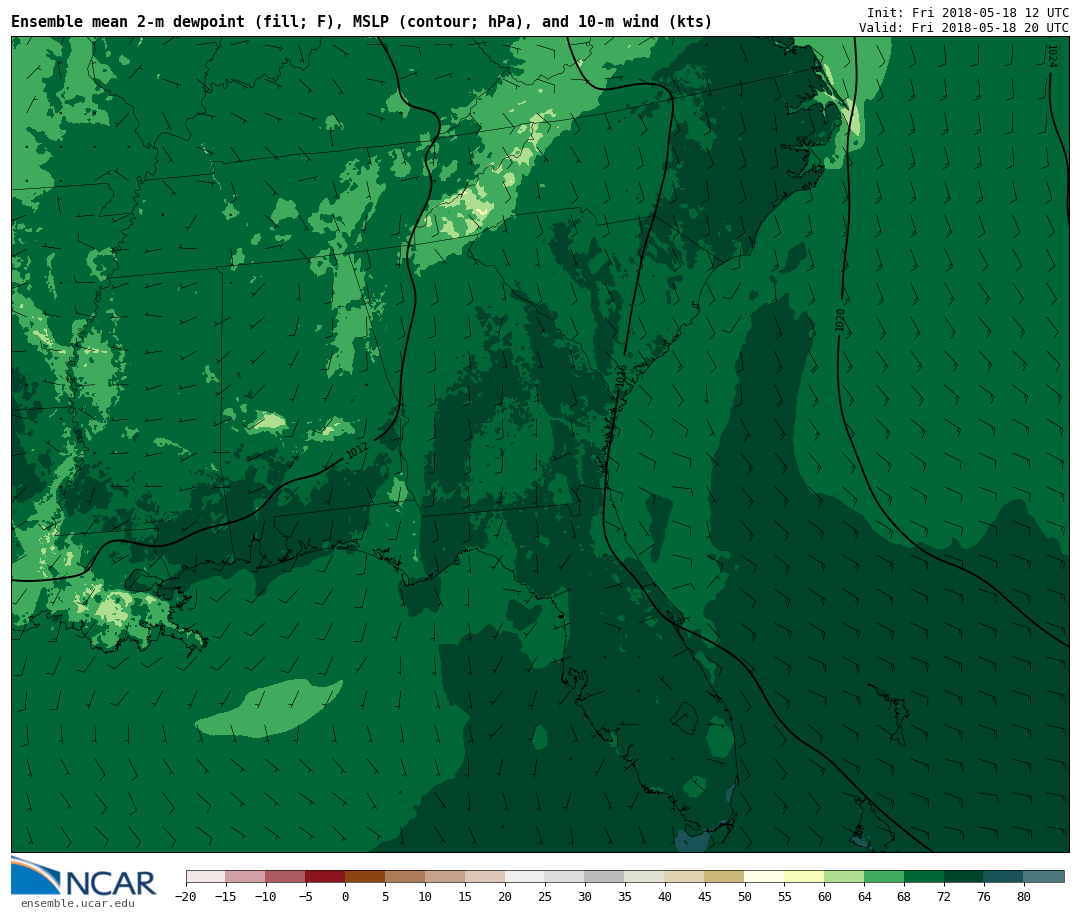Pick the rose-red swatch between -10 and -5
Screen dimensions: 1080x915
(x=286, y=877)
